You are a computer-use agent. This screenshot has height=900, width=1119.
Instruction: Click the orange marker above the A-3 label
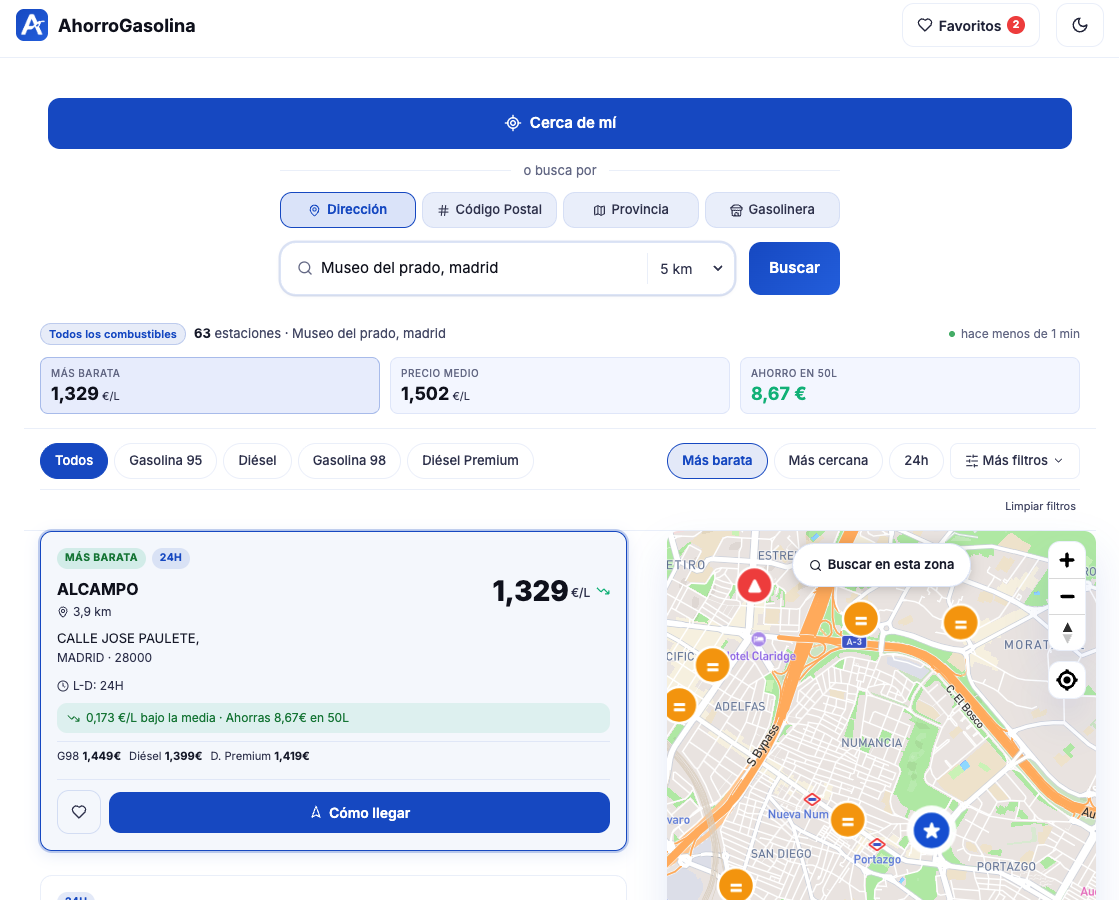click(x=861, y=620)
